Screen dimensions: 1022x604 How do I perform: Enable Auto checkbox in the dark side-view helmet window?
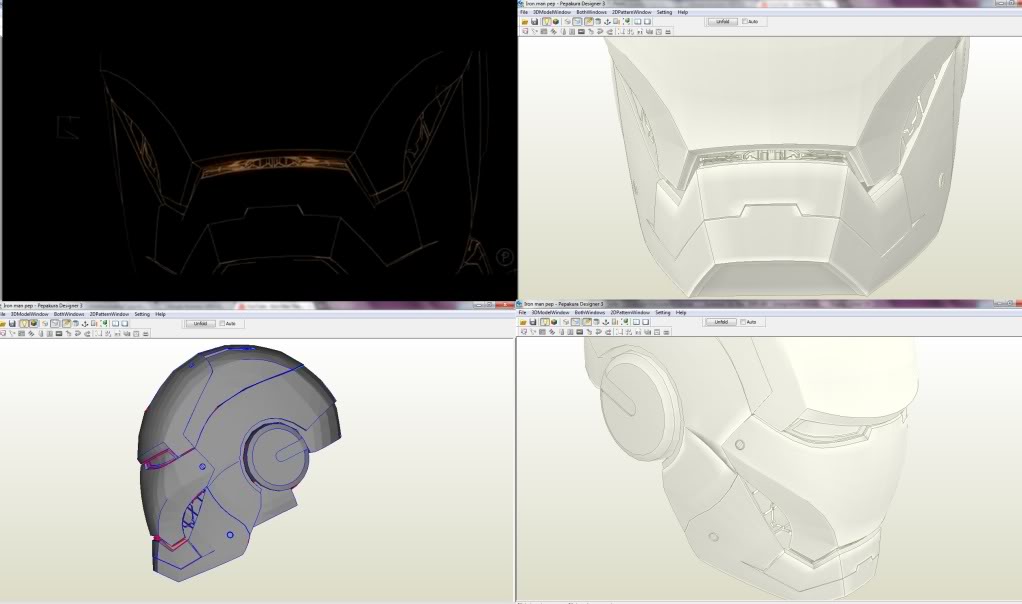tap(222, 323)
